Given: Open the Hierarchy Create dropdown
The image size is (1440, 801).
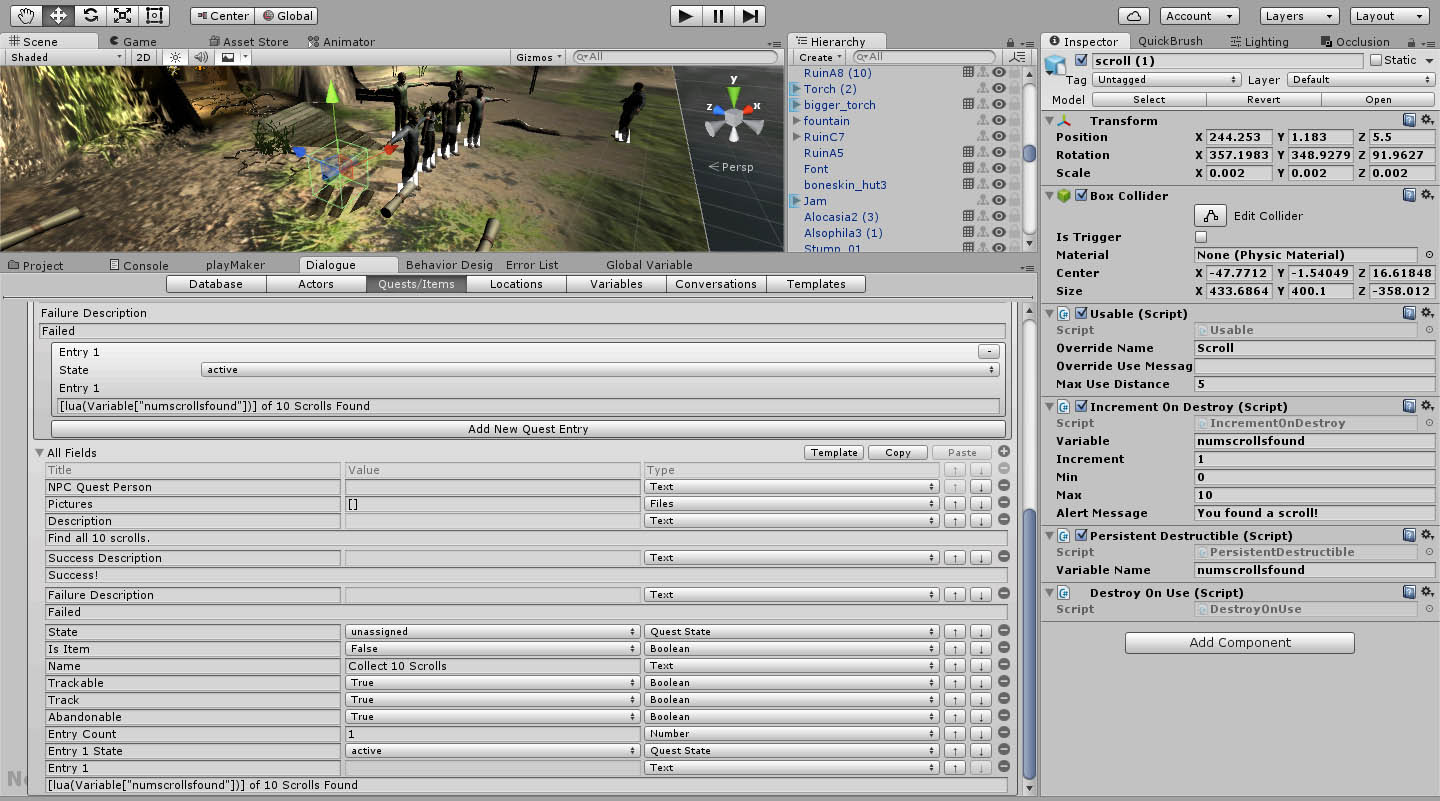Looking at the screenshot, I should [820, 57].
